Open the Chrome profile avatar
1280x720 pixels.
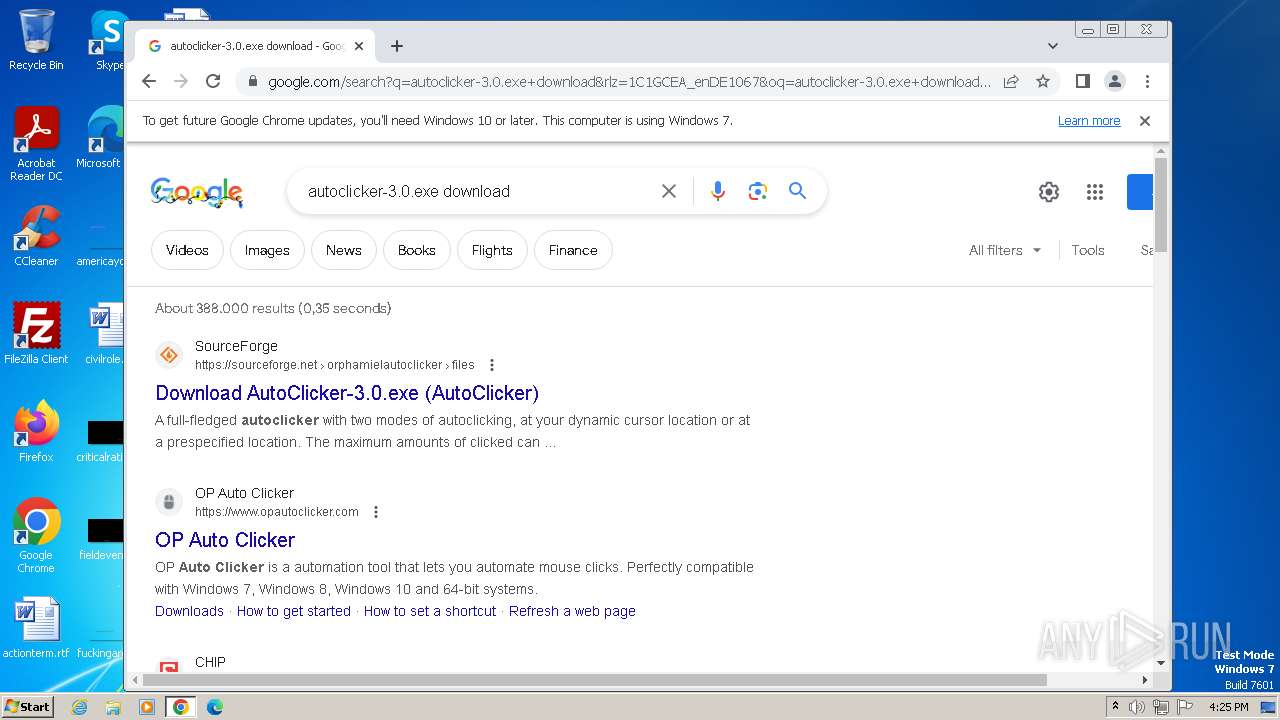point(1114,81)
